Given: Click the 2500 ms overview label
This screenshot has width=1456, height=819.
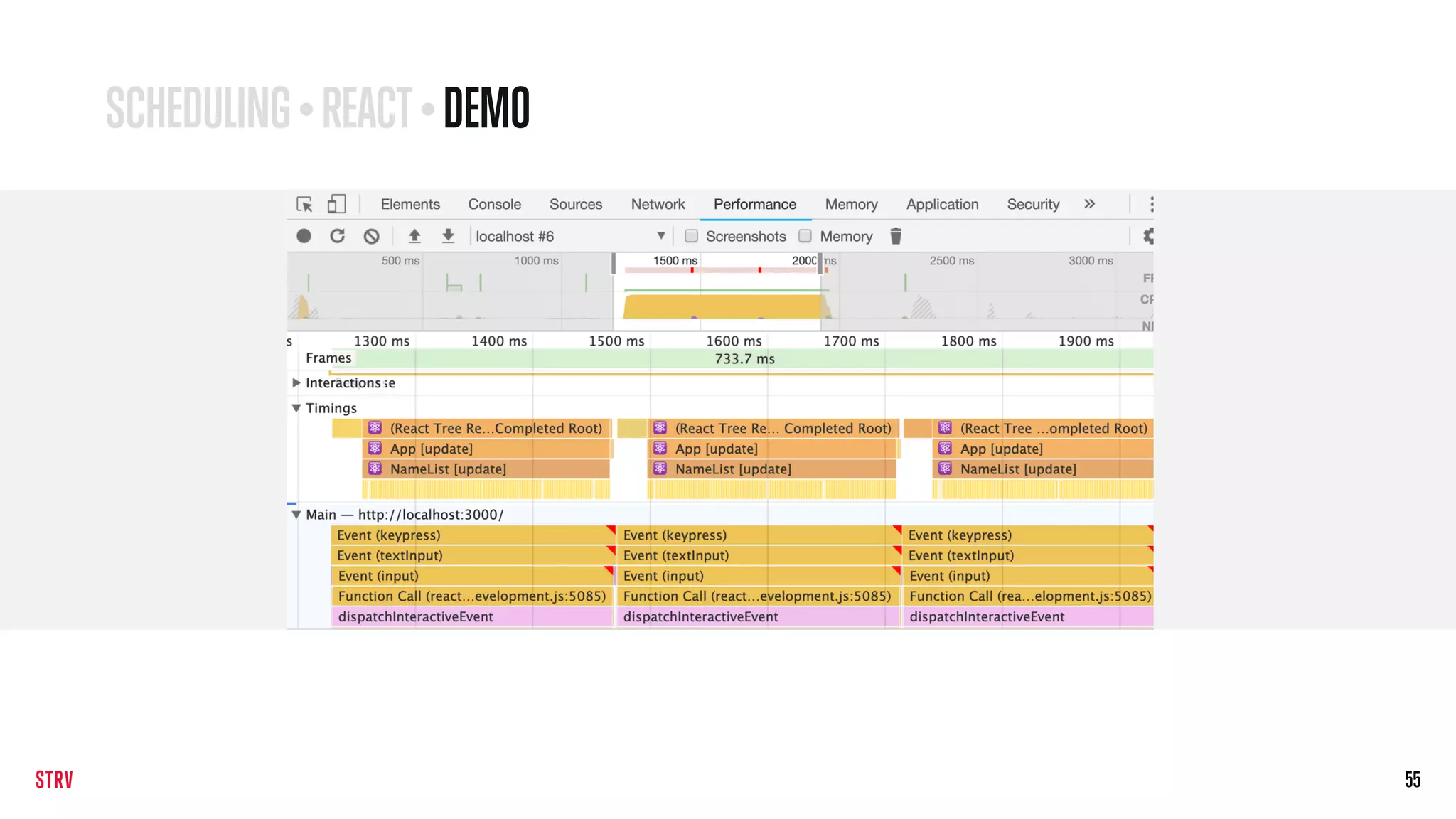Looking at the screenshot, I should 952,261.
